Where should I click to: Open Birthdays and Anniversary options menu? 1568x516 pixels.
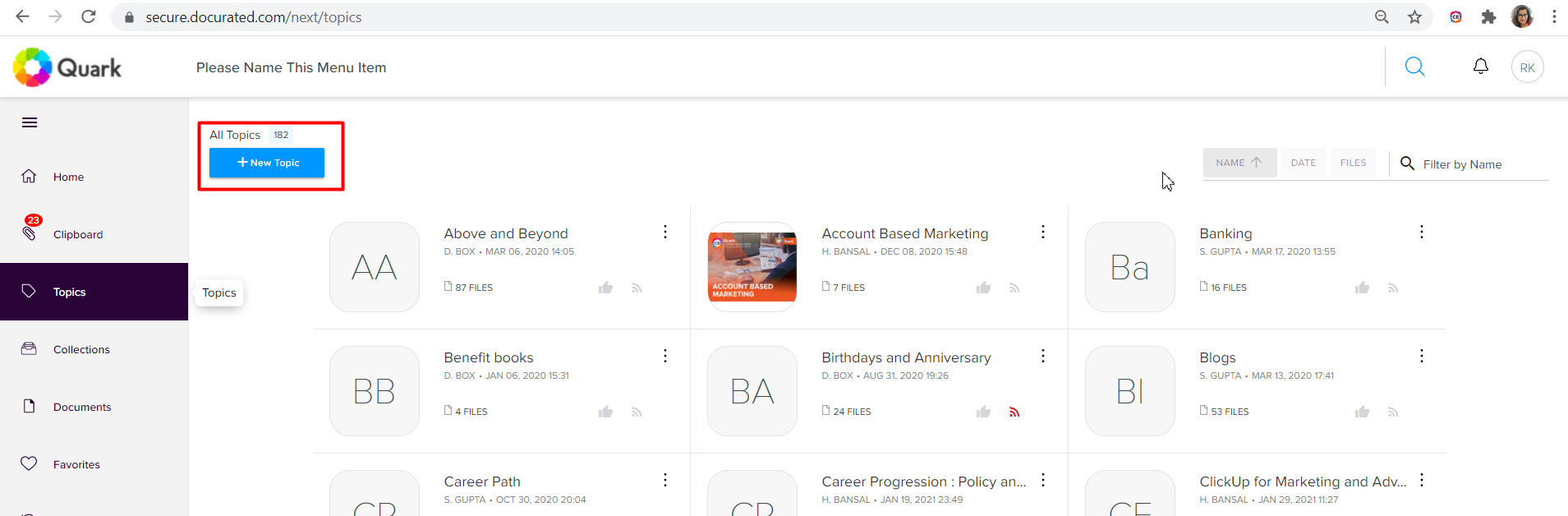(1043, 357)
